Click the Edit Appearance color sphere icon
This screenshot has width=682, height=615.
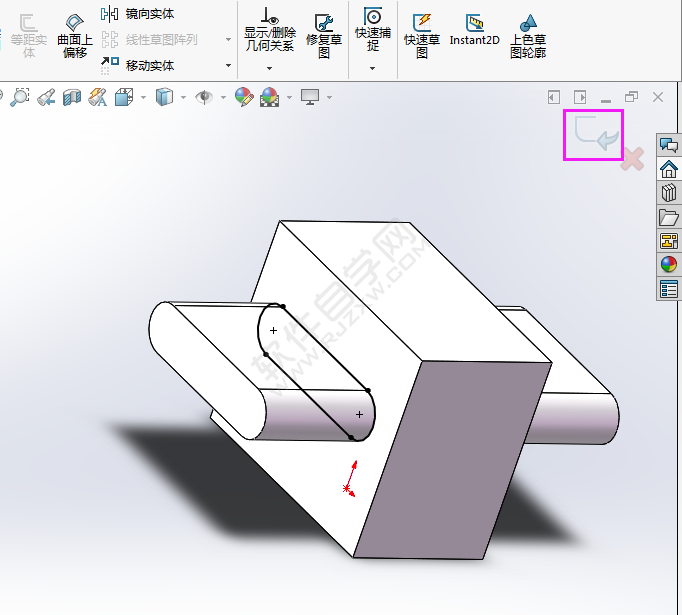244,97
